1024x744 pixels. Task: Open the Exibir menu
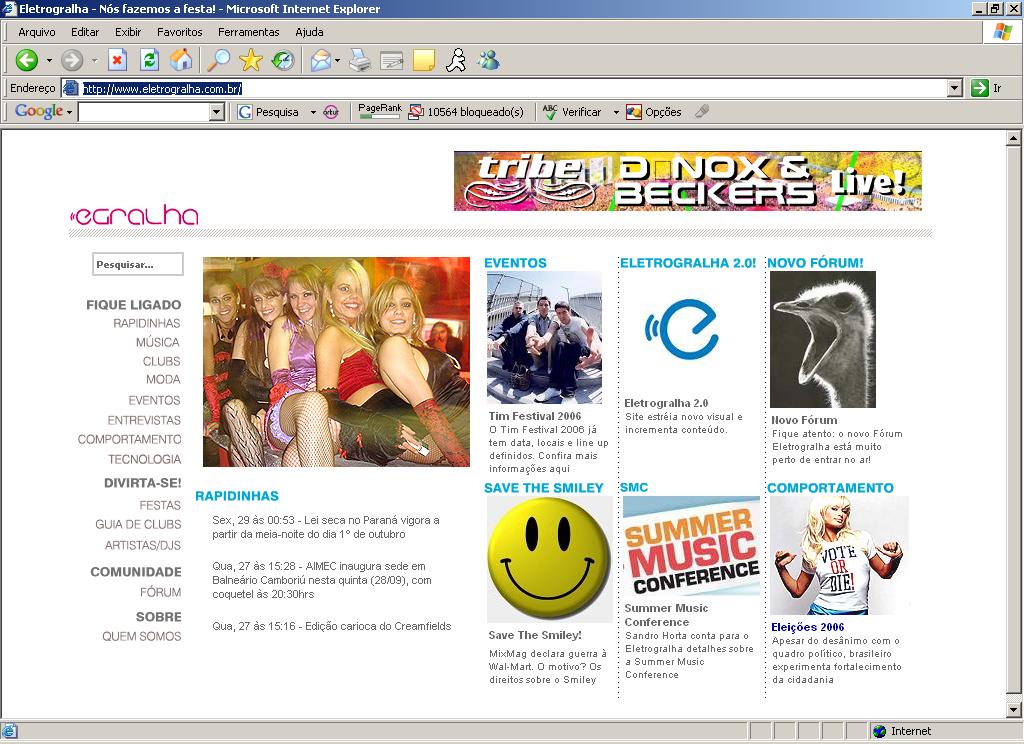(128, 32)
